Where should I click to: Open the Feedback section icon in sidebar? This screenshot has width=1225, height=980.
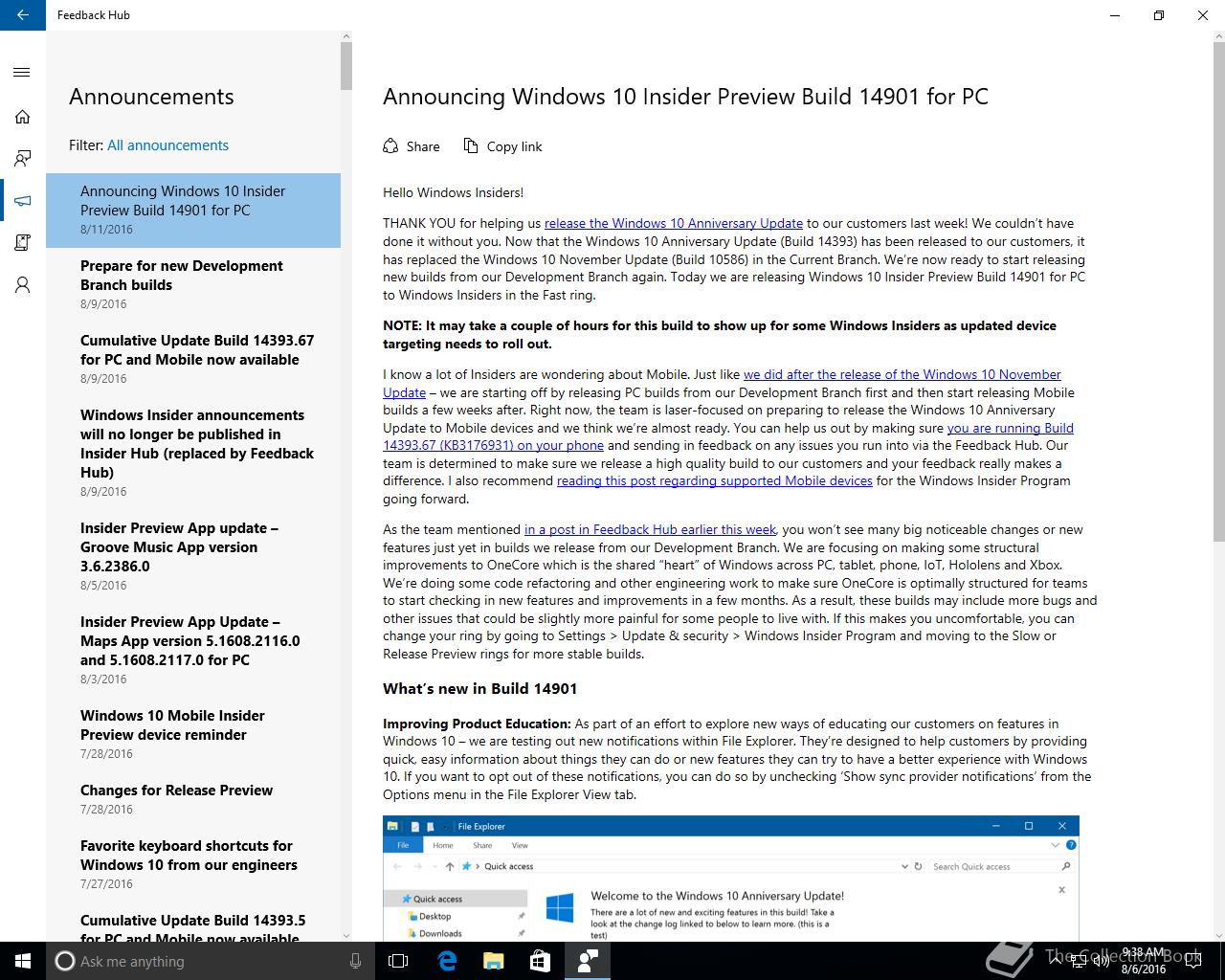(x=22, y=159)
